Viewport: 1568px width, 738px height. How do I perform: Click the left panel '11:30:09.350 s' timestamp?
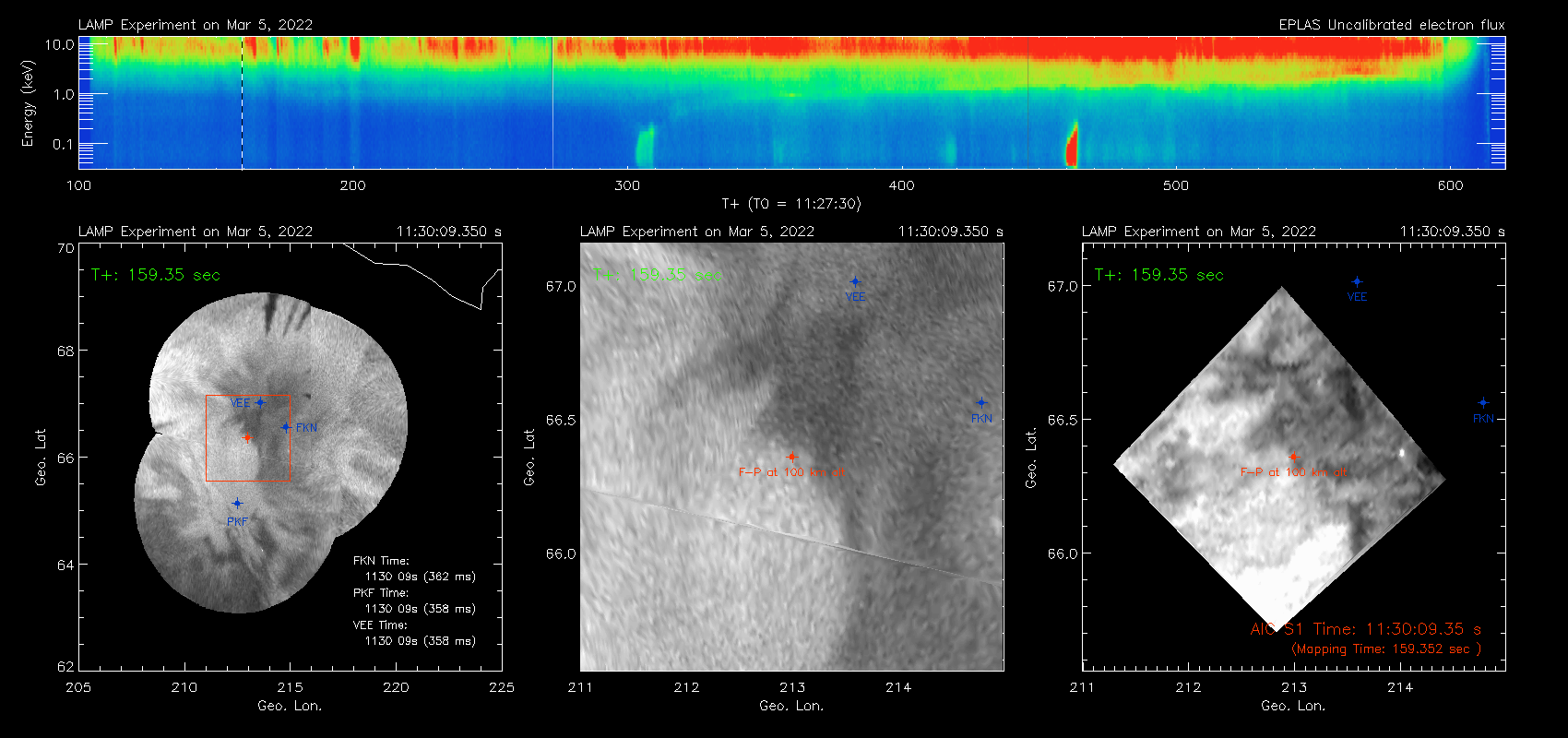449,232
